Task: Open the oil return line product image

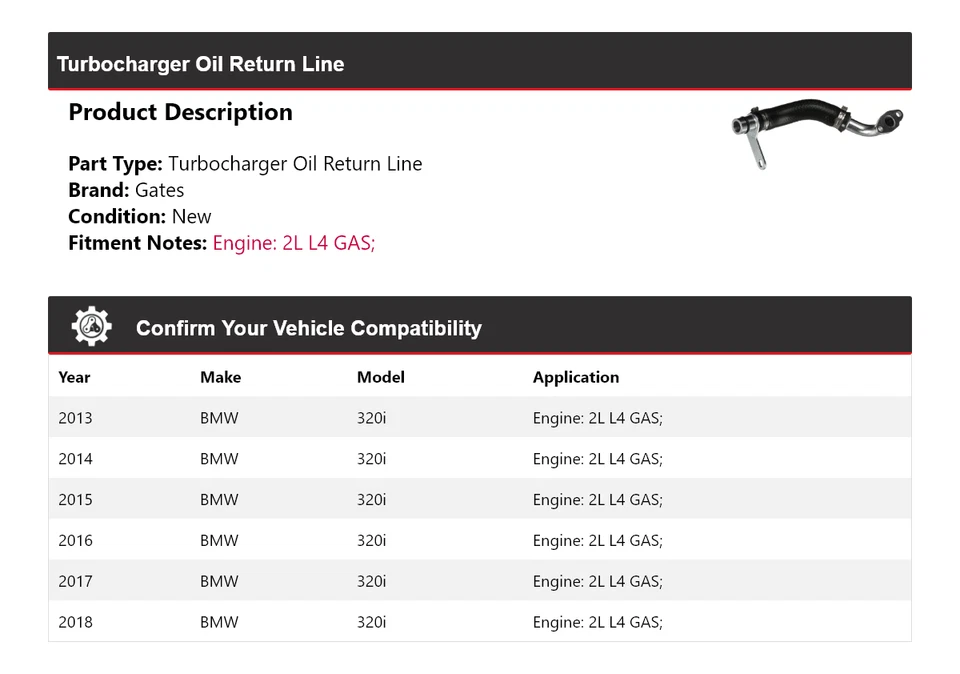Action: [x=817, y=135]
